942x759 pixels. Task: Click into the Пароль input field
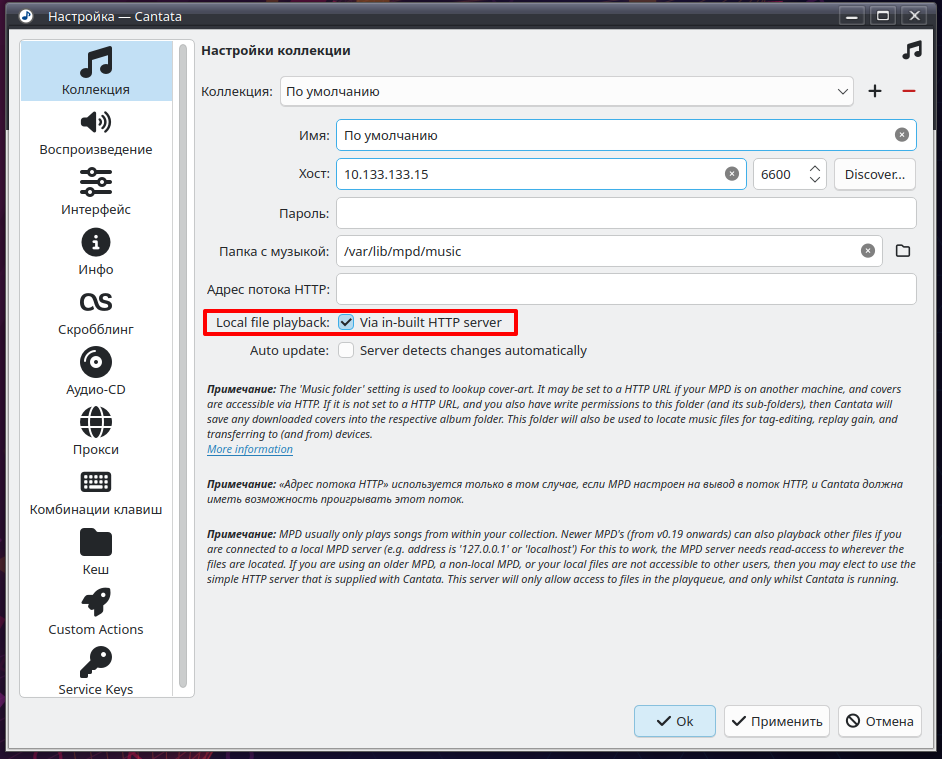coord(626,213)
